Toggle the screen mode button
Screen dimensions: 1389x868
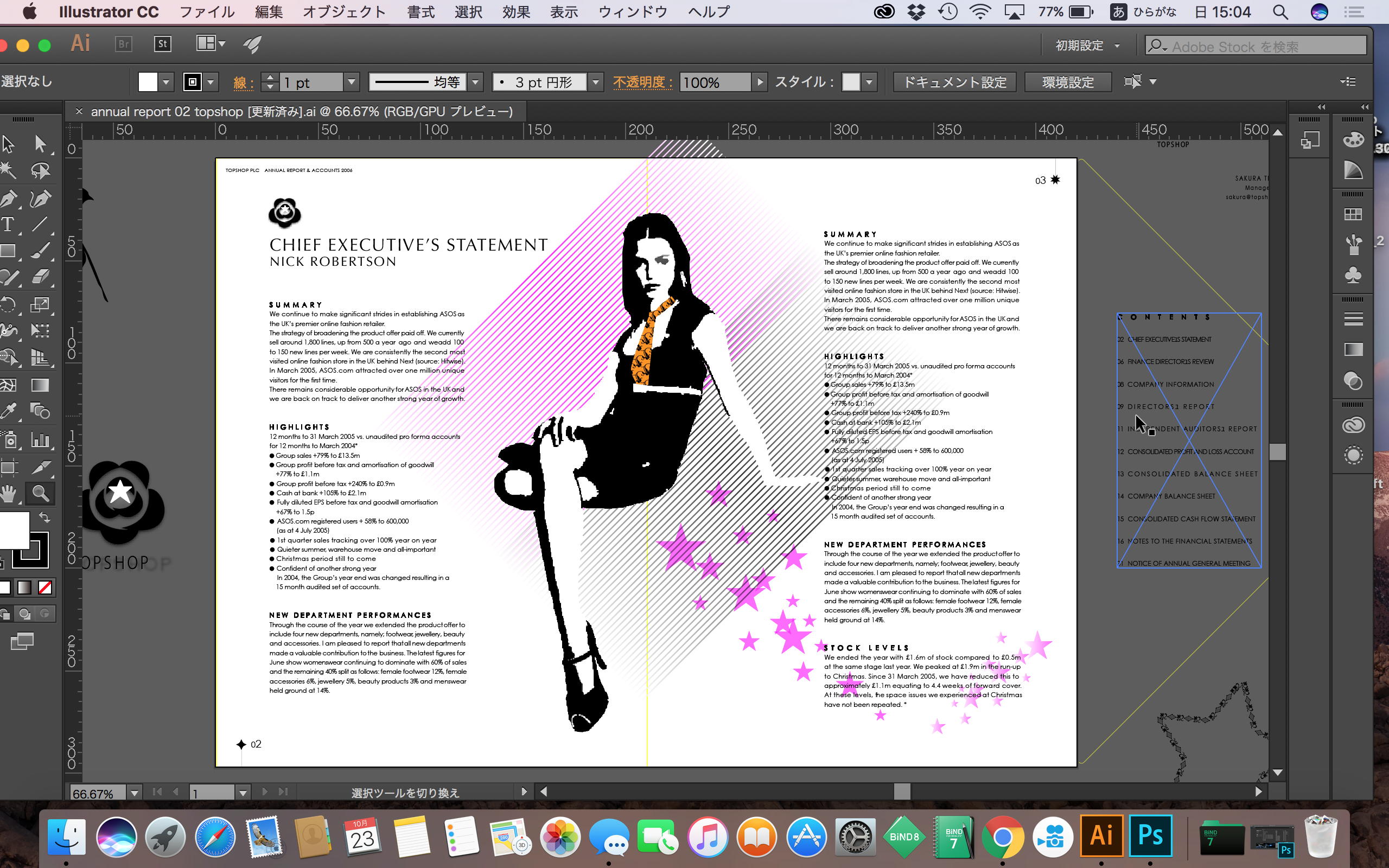tap(22, 641)
